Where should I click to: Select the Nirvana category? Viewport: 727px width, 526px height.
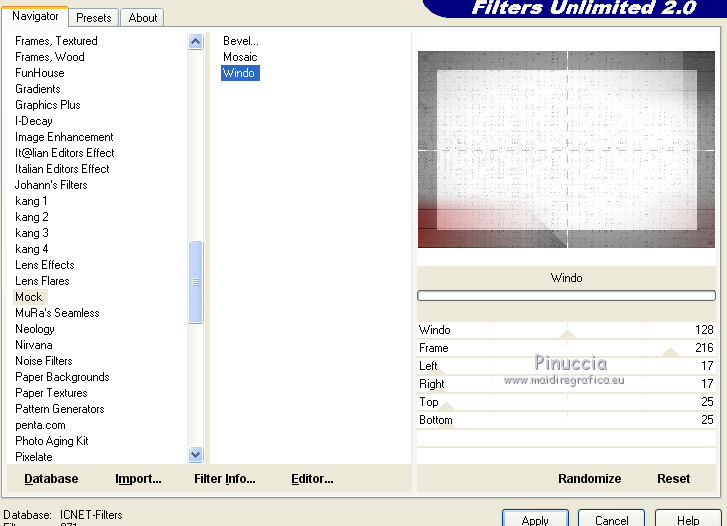33,345
